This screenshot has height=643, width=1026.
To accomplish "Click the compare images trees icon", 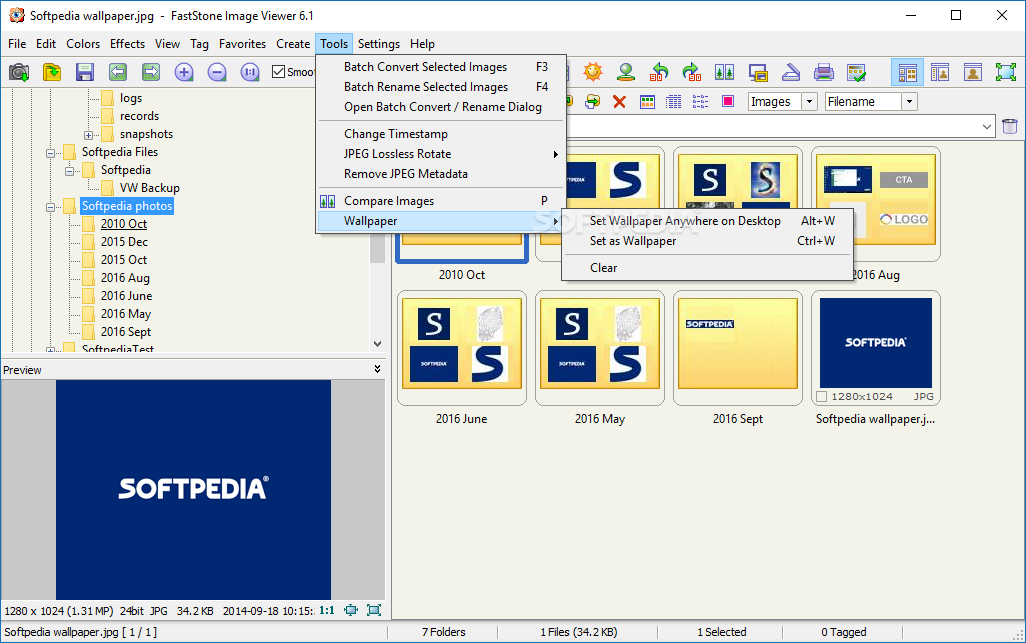I will click(x=724, y=72).
